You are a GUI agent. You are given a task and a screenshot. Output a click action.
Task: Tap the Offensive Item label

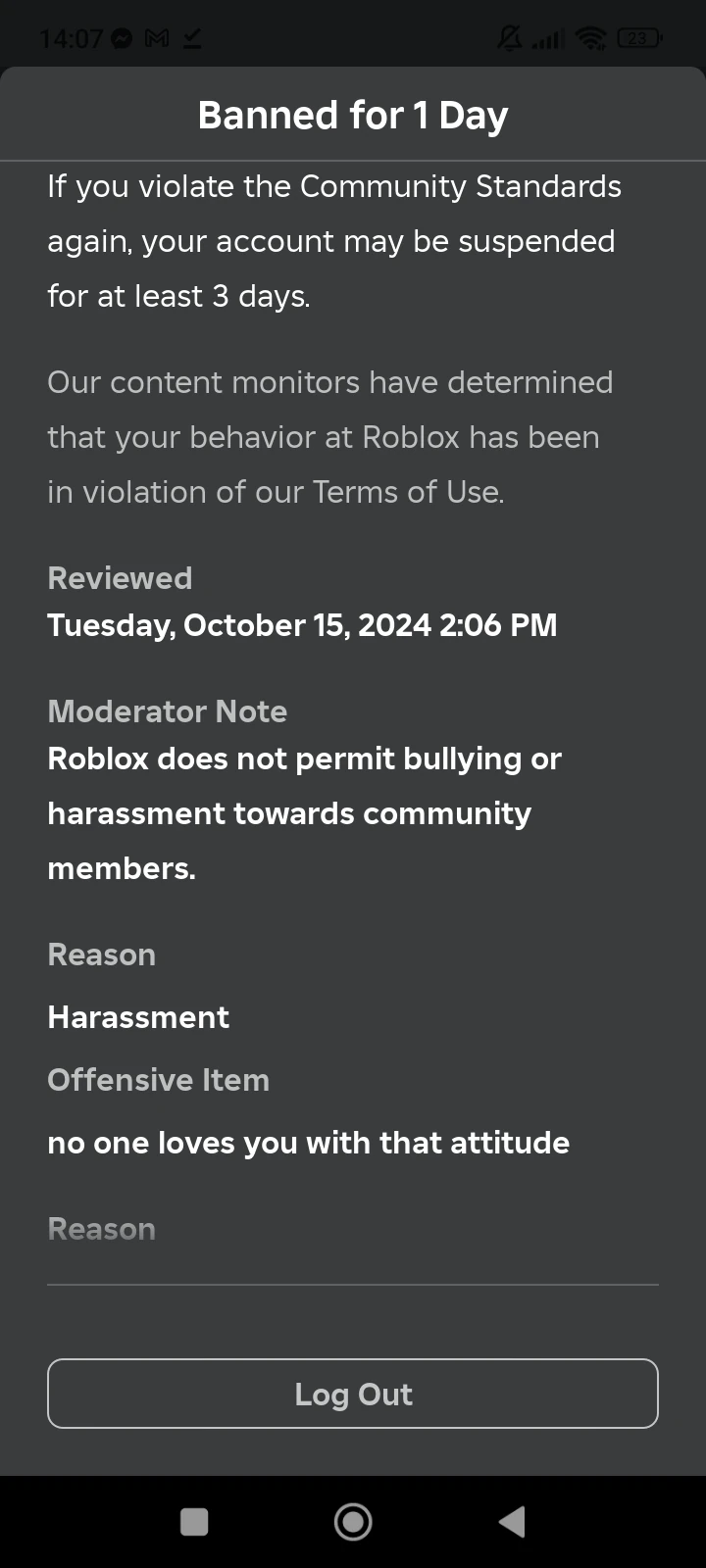(x=159, y=1080)
